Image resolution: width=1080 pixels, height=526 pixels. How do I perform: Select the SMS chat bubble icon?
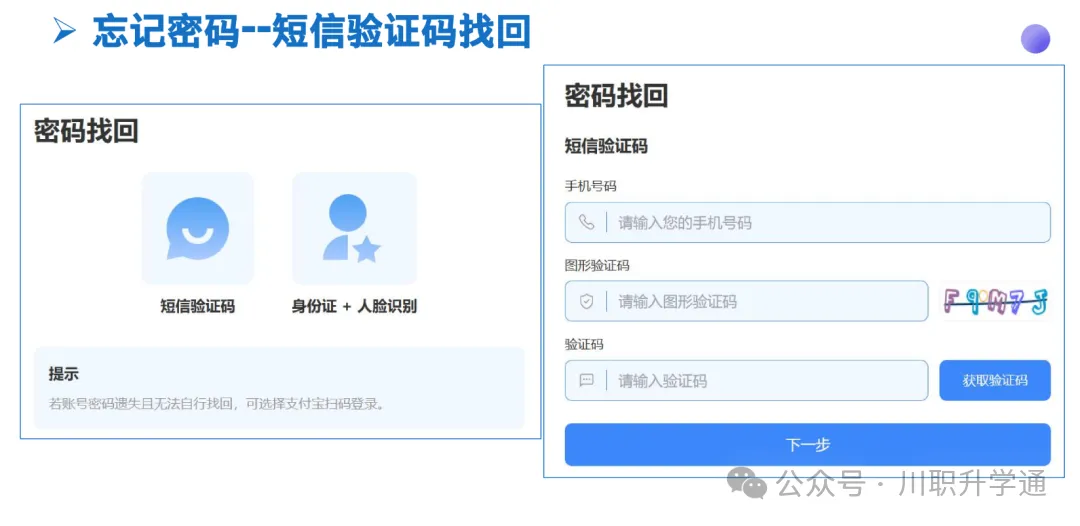(198, 229)
